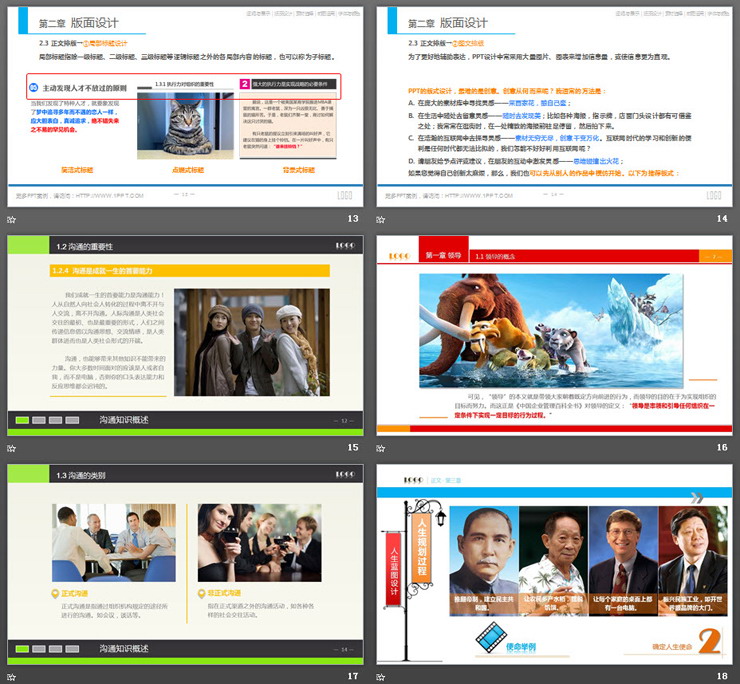Click the animation star icon under slide 18
740x684 pixels.
[x=380, y=677]
